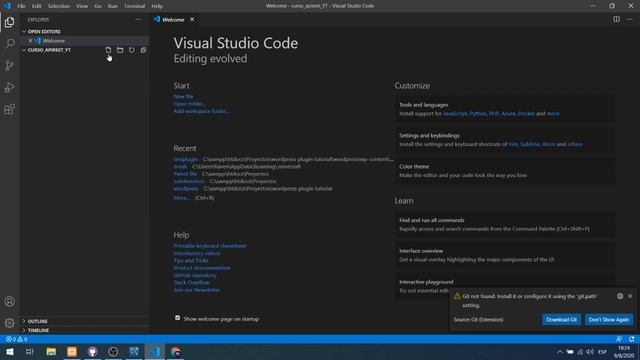Click the Add workspace folder... link
640x360 pixels.
click(x=201, y=111)
